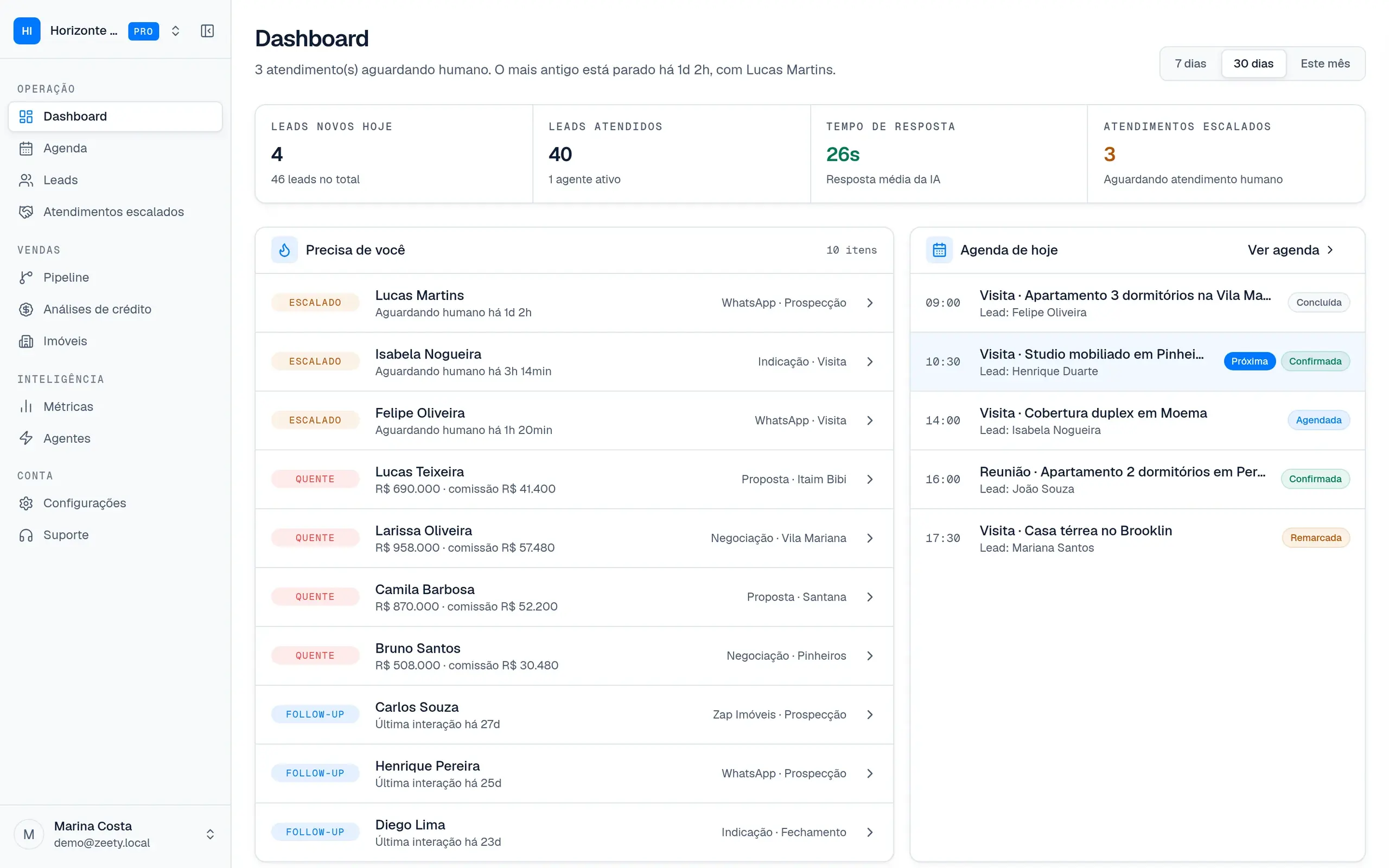
Task: Click the Imóveis building icon
Action: 26,341
